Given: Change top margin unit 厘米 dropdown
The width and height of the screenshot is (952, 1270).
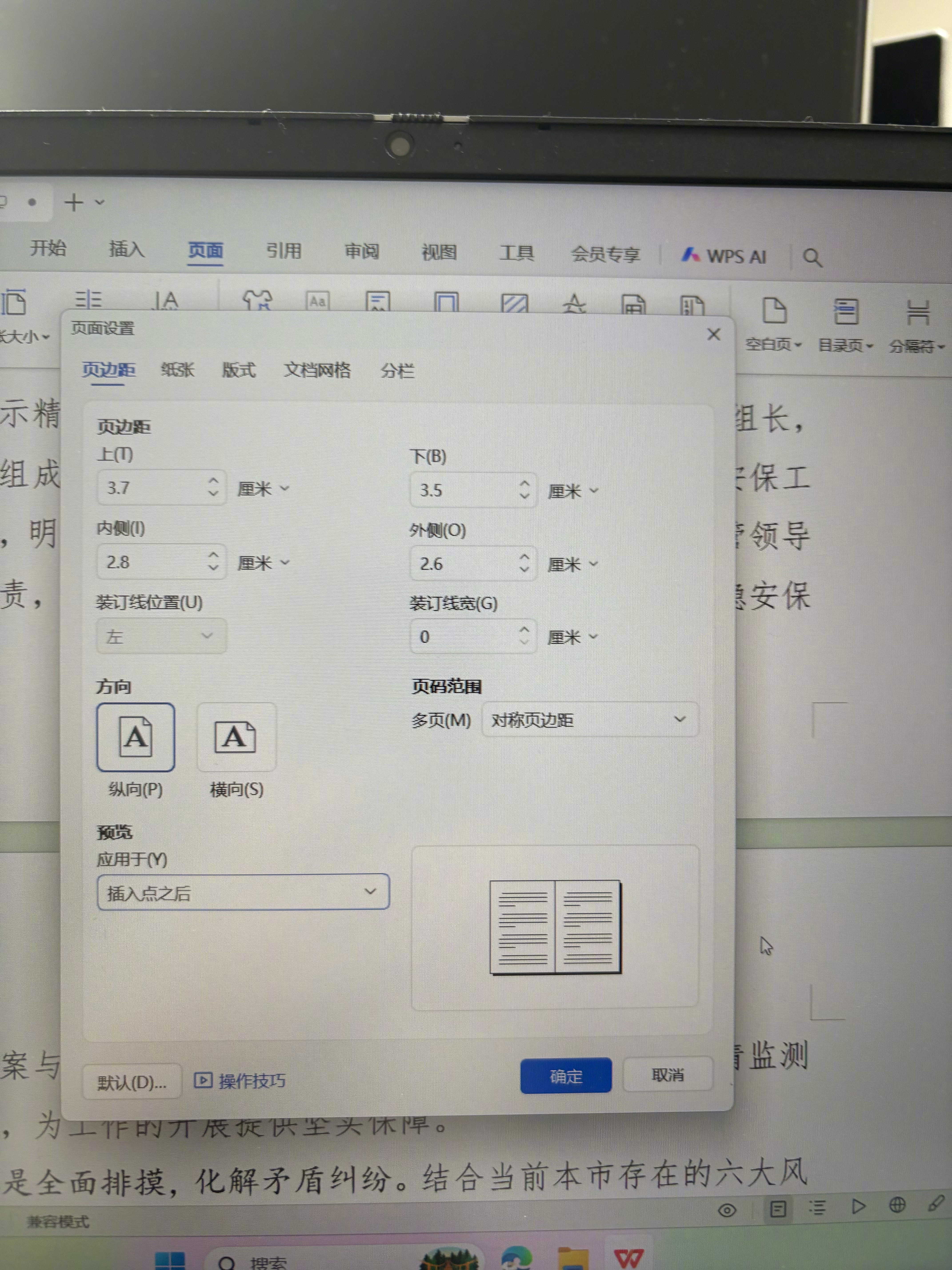Looking at the screenshot, I should coord(263,489).
